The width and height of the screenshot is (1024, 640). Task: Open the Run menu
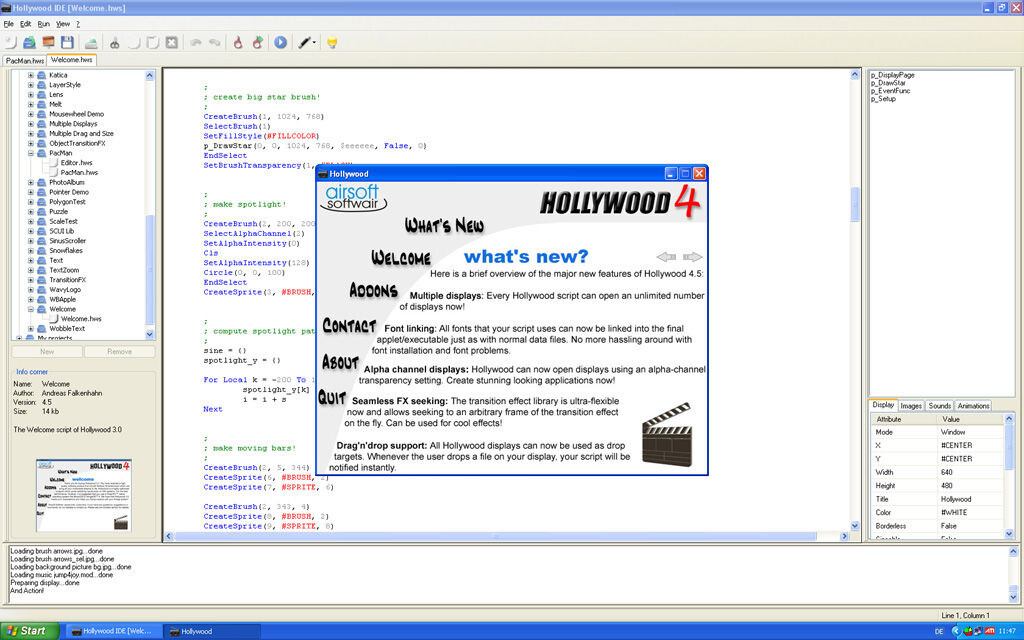point(44,24)
